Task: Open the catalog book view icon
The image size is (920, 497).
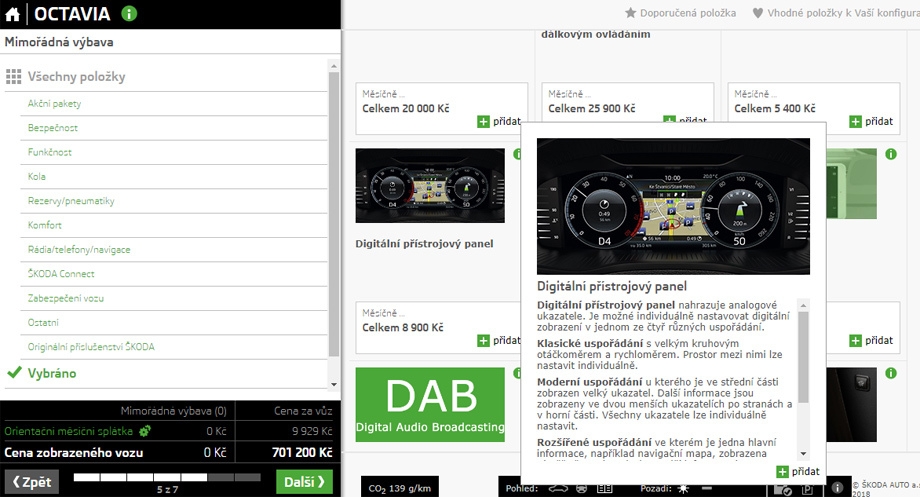Action: pos(605,488)
